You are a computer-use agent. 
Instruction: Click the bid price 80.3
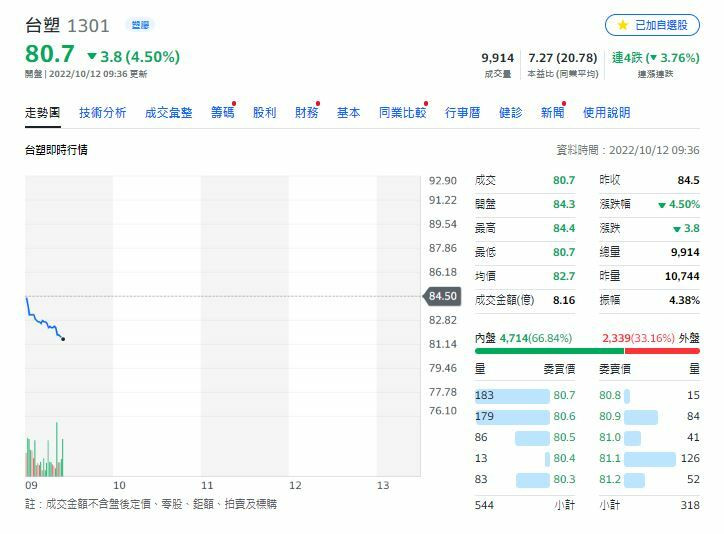pos(564,480)
